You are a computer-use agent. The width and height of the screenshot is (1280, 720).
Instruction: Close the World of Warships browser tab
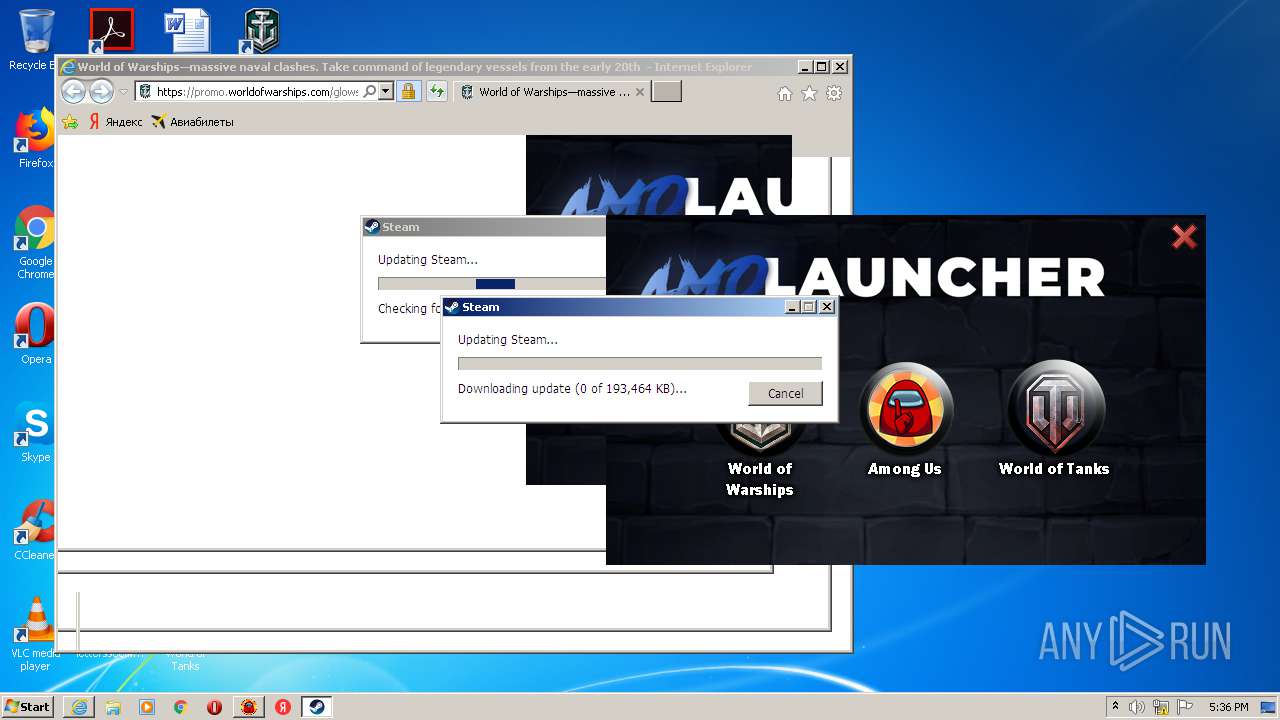coord(642,92)
